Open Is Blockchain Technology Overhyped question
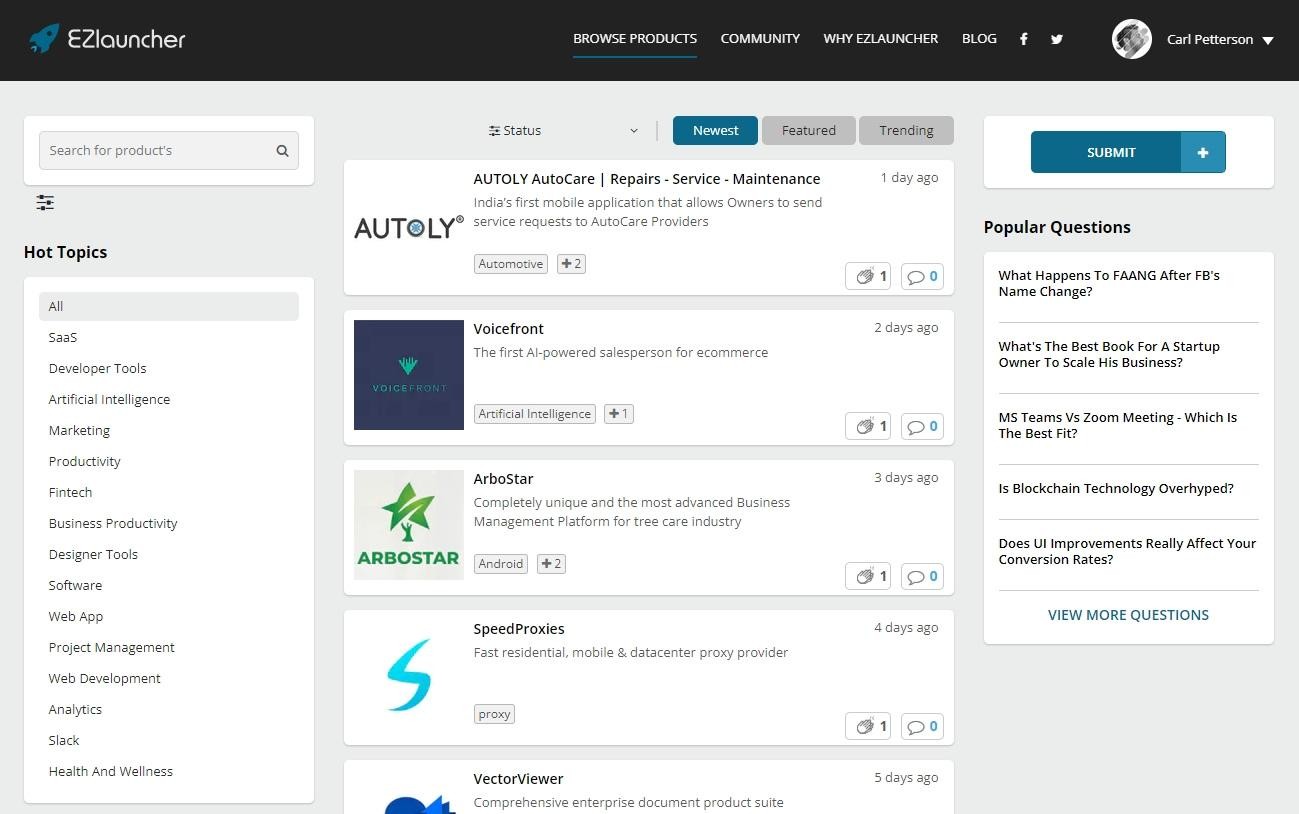 [x=1116, y=489]
